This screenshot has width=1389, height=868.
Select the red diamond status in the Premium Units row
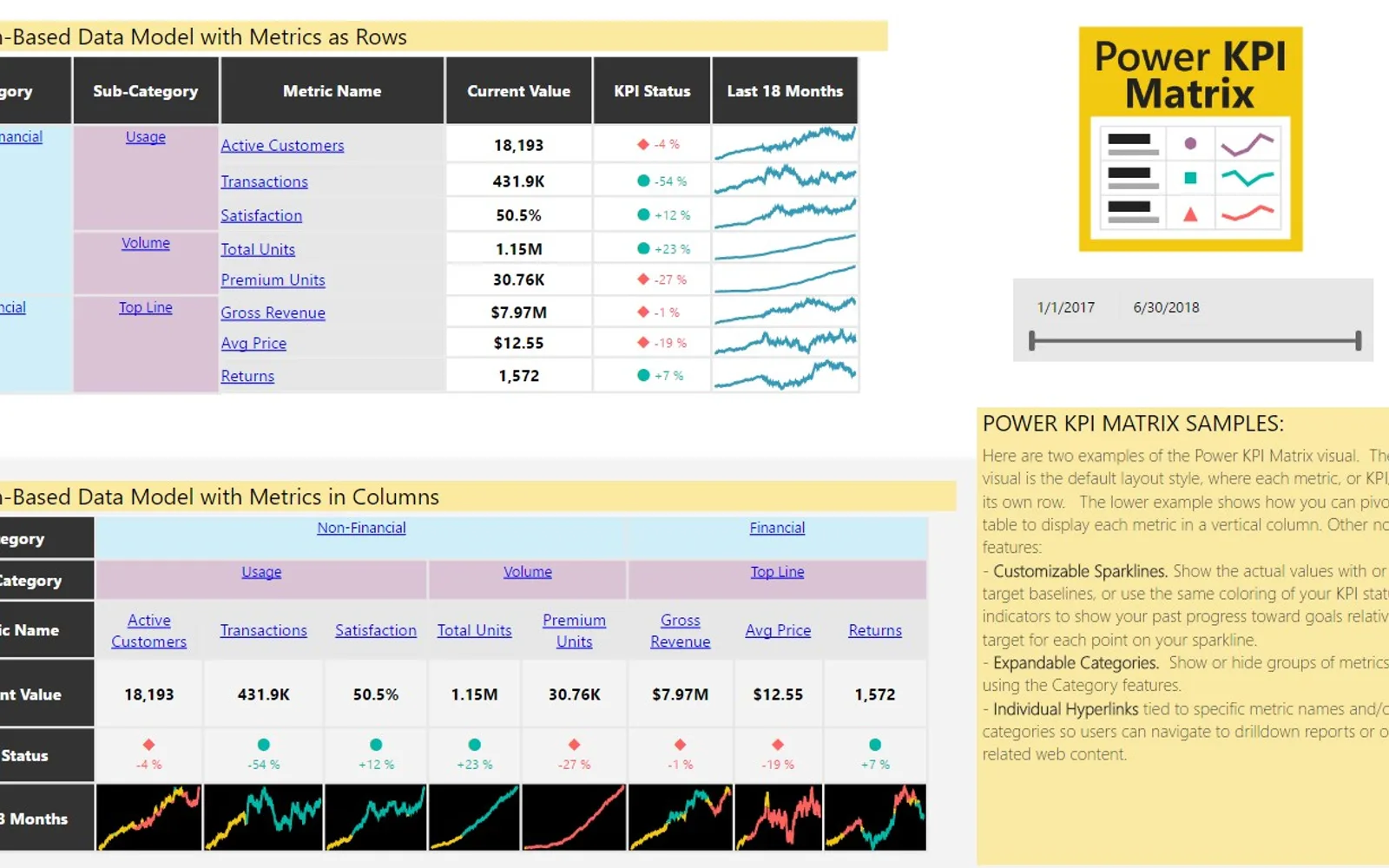coord(643,279)
